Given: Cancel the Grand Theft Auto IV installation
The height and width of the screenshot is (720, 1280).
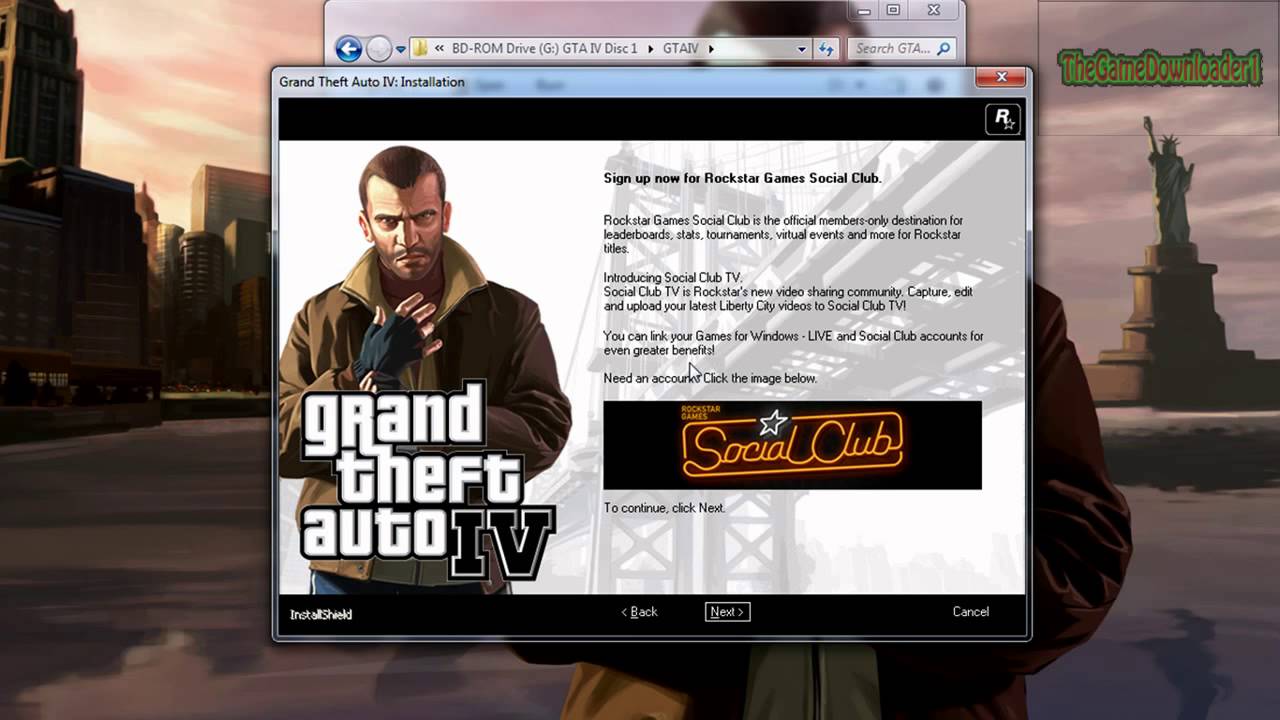Looking at the screenshot, I should pyautogui.click(x=970, y=612).
